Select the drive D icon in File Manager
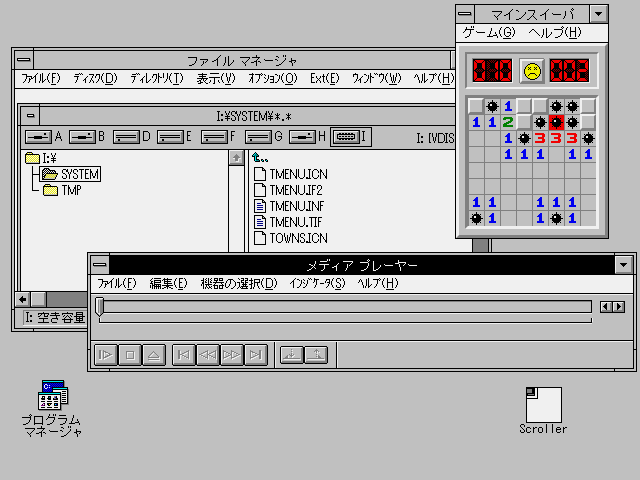640x480 pixels. click(126, 136)
